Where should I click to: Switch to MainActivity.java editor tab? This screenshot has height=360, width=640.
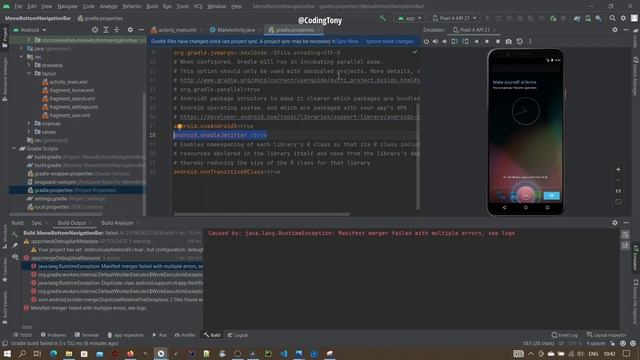[x=235, y=30]
